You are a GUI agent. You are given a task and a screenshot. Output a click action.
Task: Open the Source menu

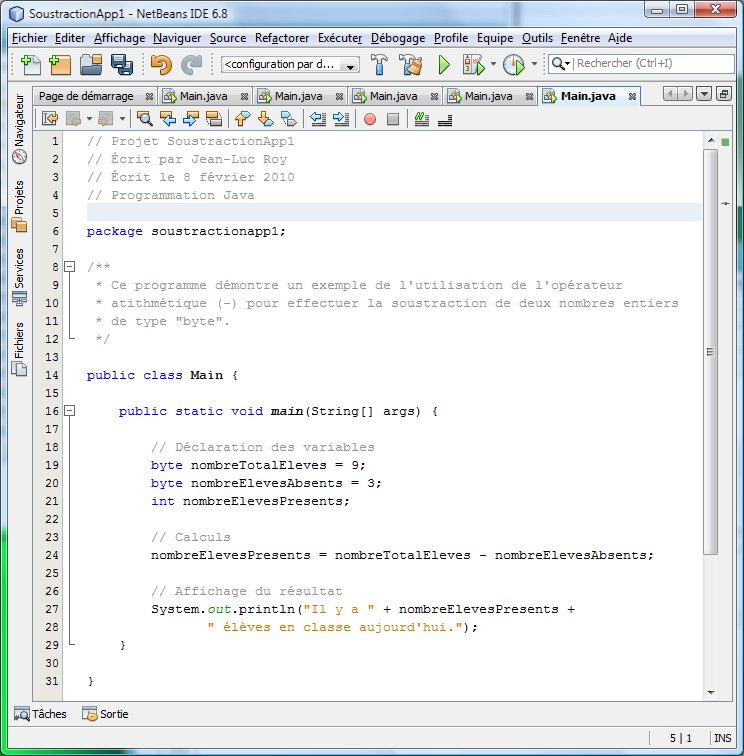(x=228, y=38)
